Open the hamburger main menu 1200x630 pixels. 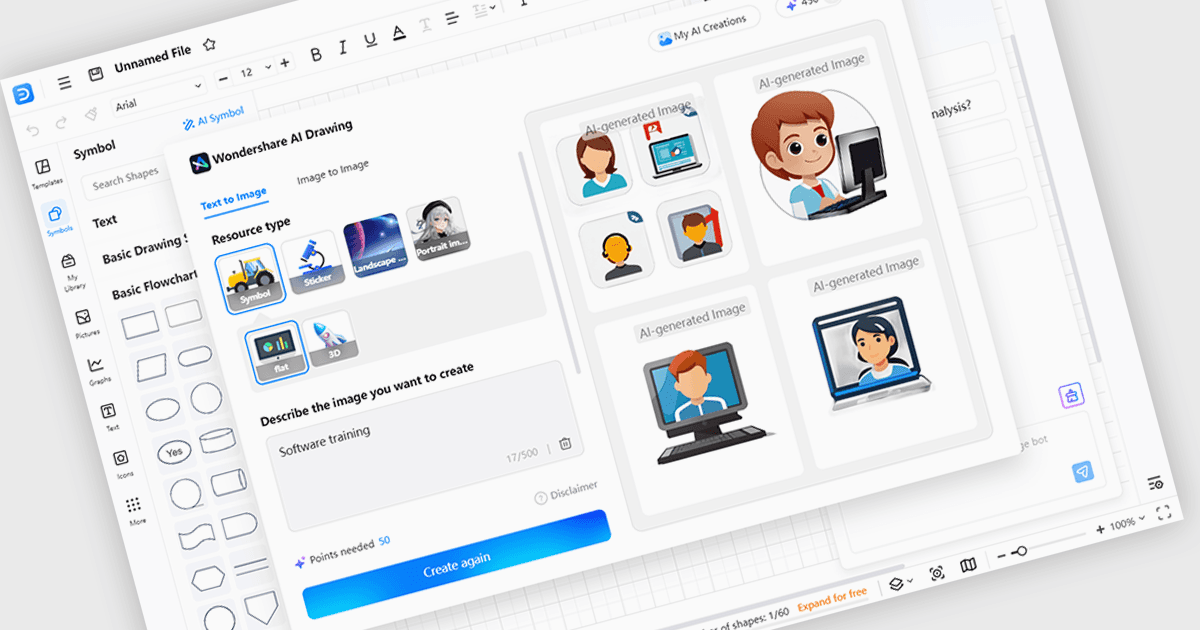pos(64,83)
